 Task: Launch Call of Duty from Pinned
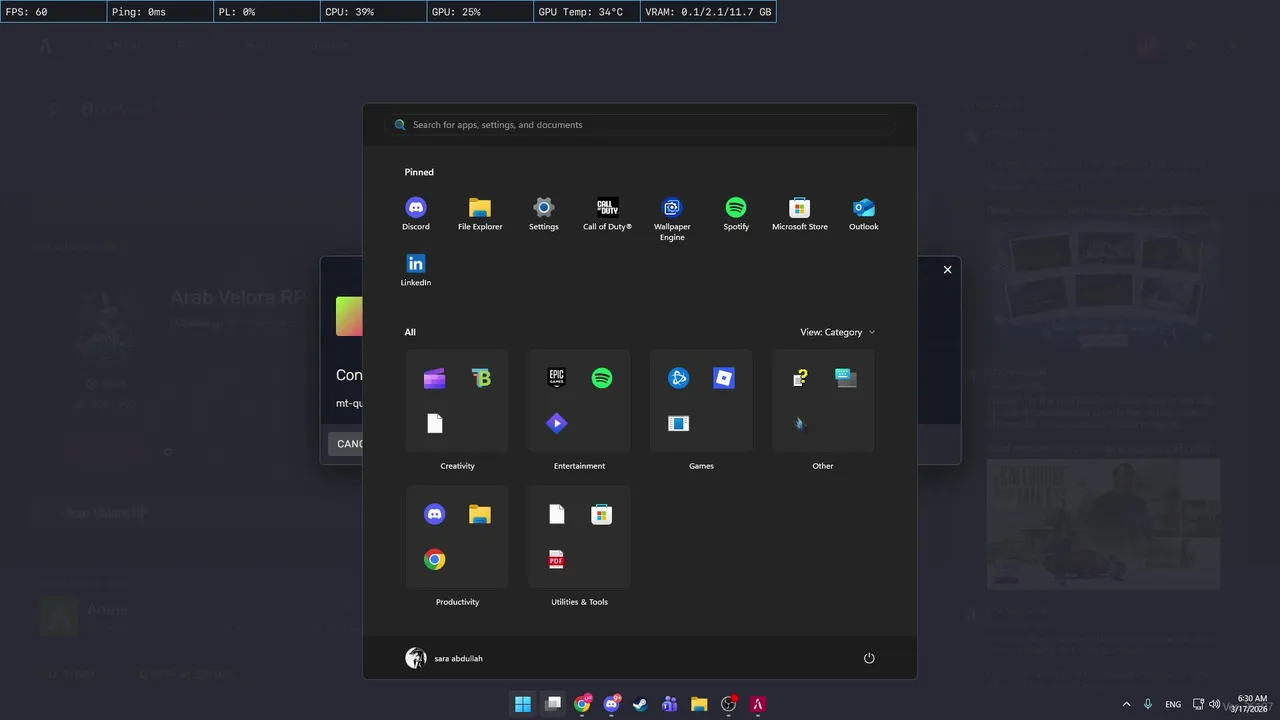point(608,214)
